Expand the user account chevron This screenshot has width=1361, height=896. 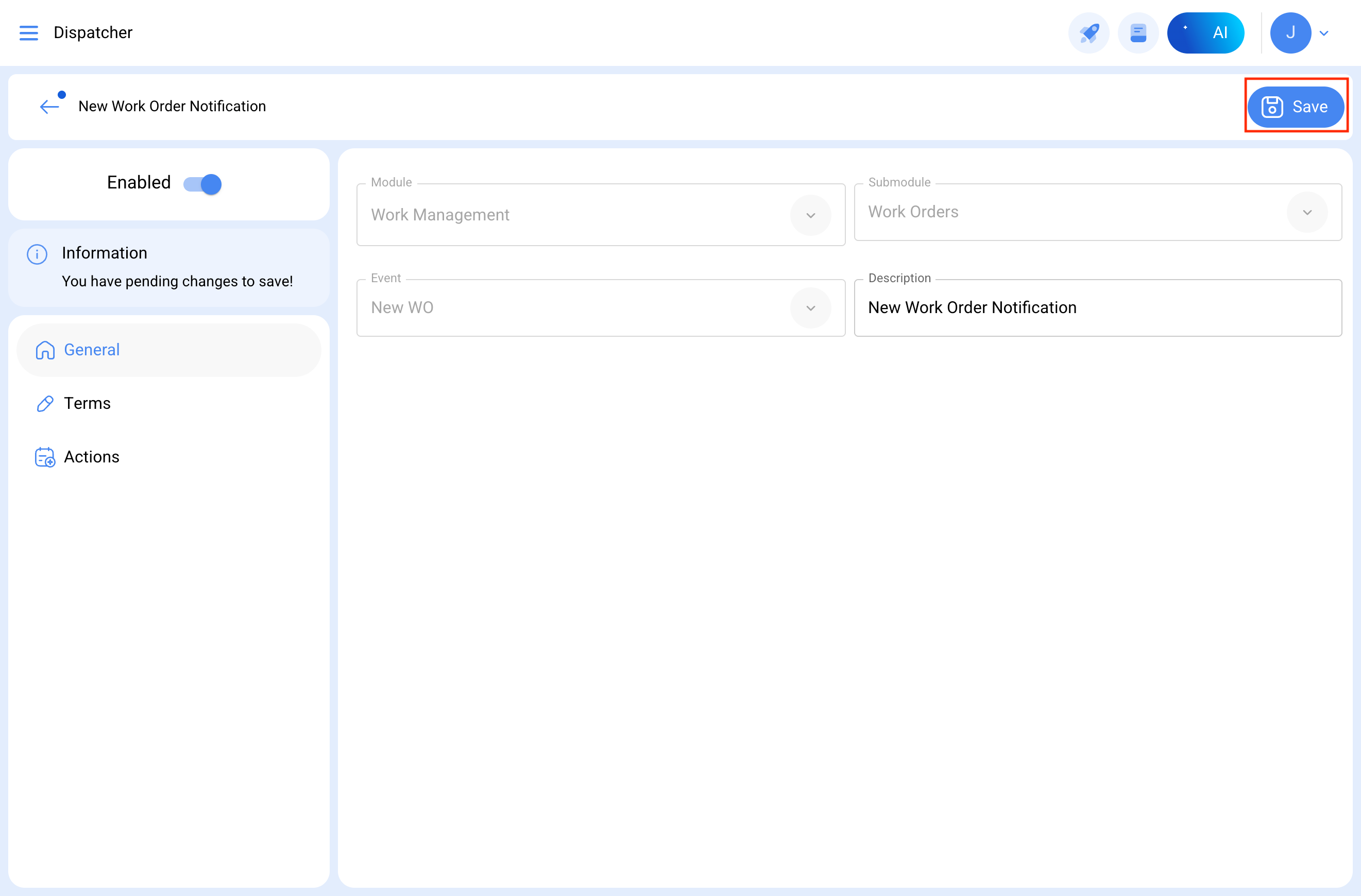pyautogui.click(x=1323, y=33)
